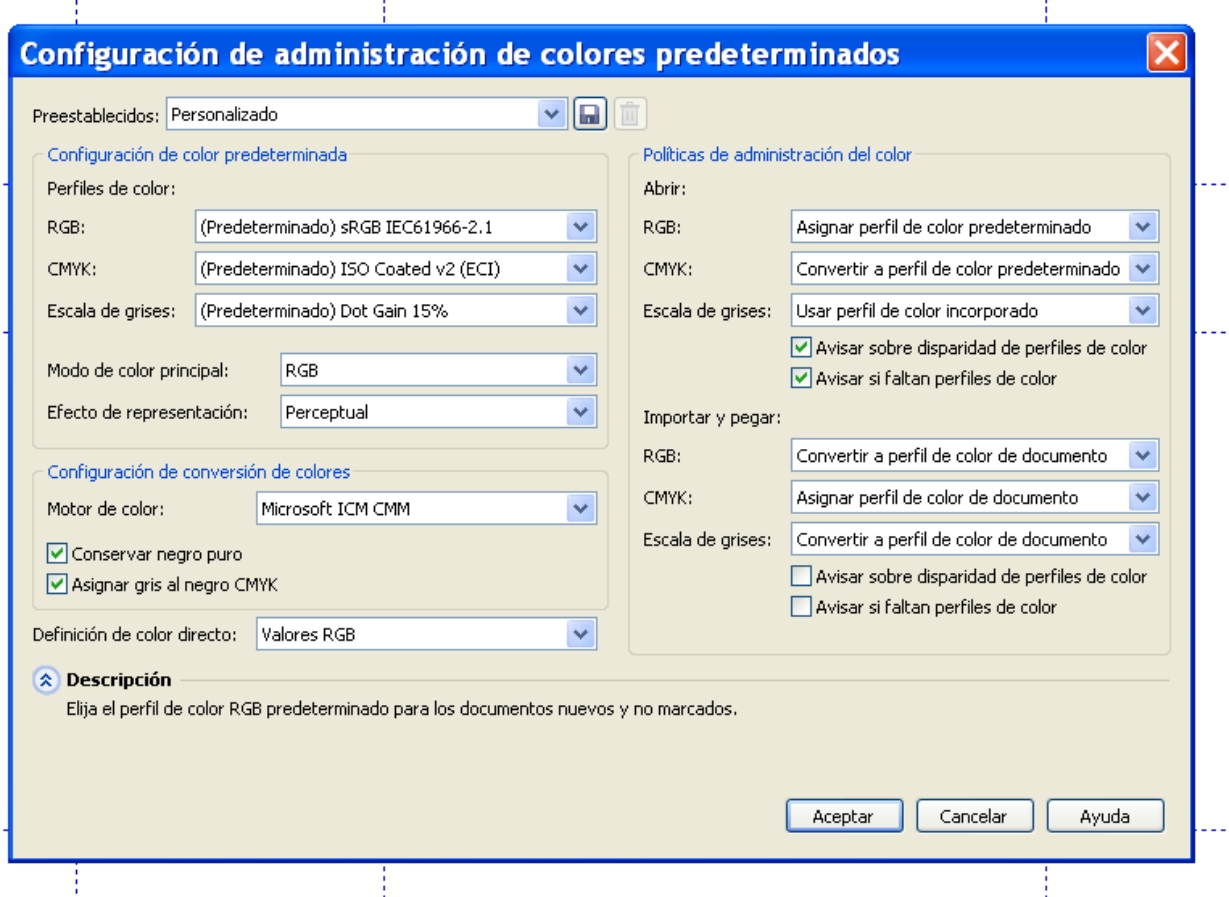The image size is (1229, 897).
Task: Close the color management dialog
Action: pyautogui.click(x=1166, y=52)
